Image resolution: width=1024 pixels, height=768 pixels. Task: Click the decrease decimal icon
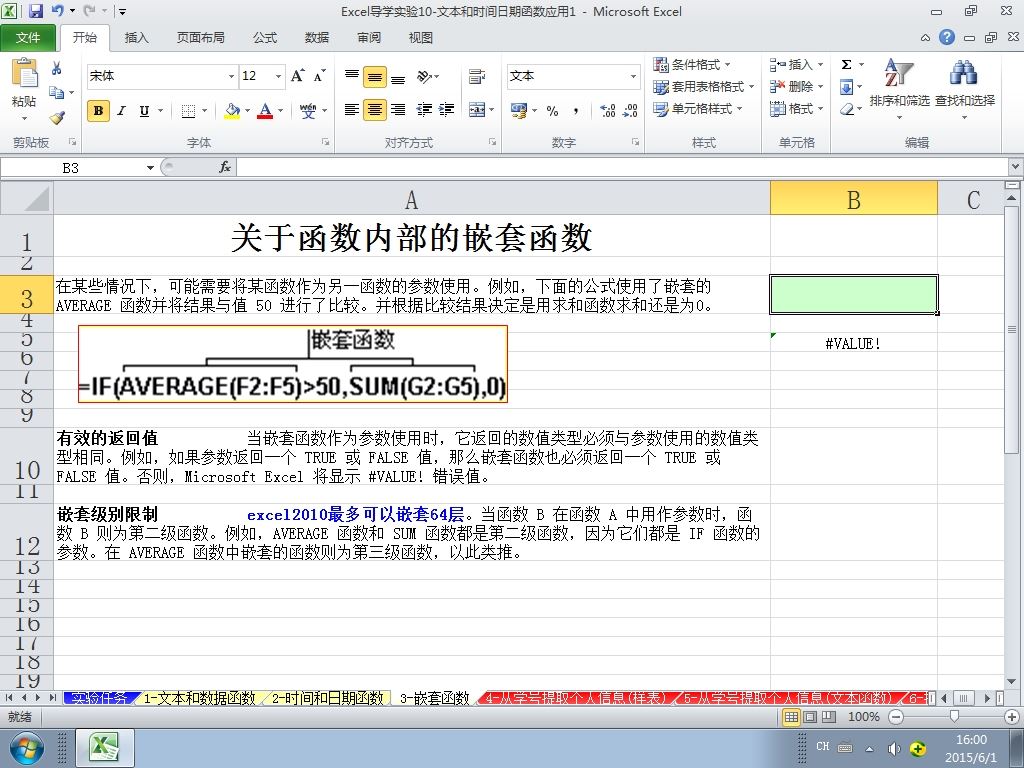point(630,110)
